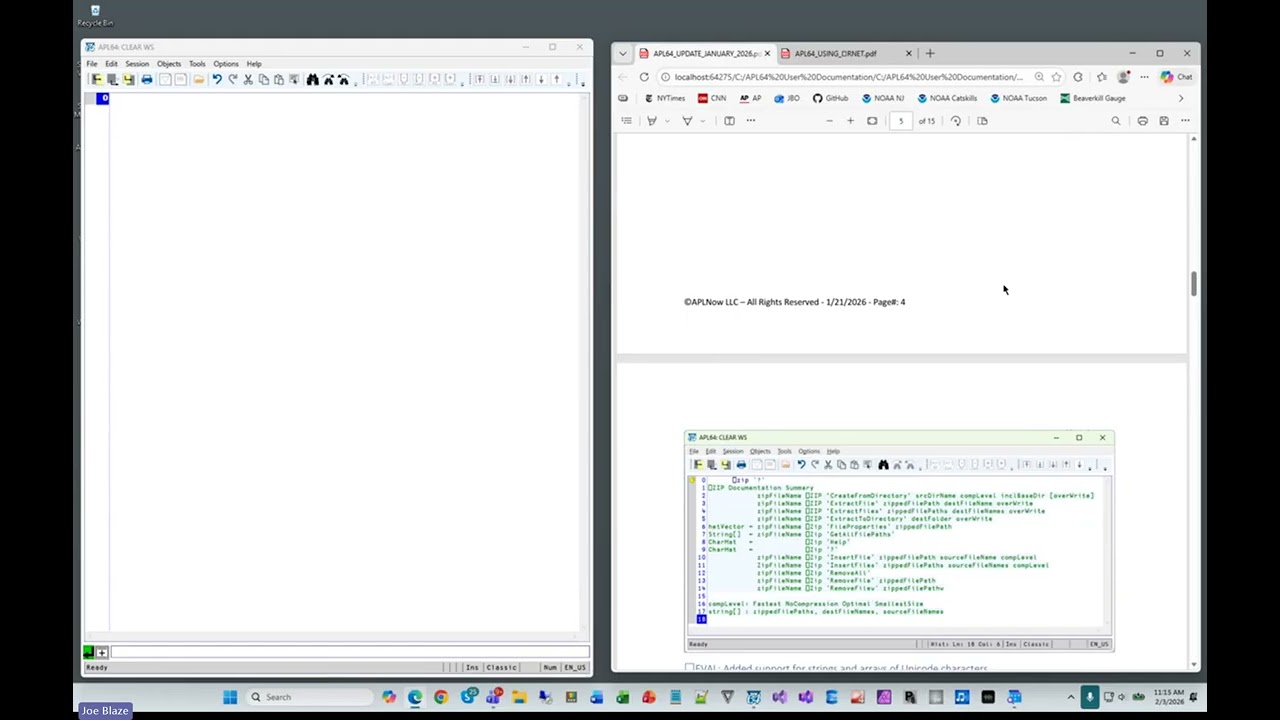The image size is (1280, 720).
Task: Click the yellow Save icon in APL64 toolbar
Action: [x=128, y=79]
